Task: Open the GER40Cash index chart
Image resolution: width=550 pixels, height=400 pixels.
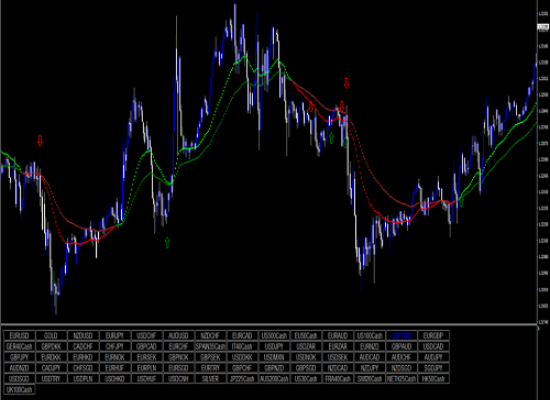Action: pyautogui.click(x=19, y=347)
